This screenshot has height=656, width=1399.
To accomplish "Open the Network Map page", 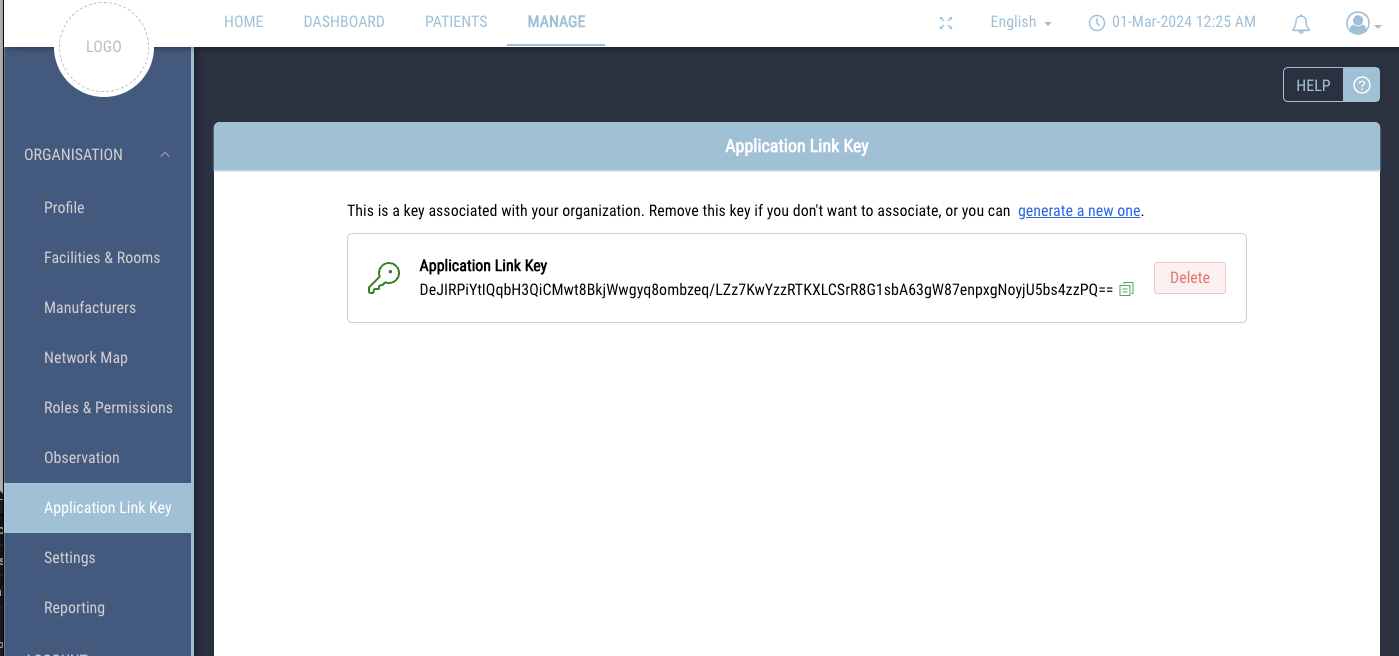I will pyautogui.click(x=86, y=358).
